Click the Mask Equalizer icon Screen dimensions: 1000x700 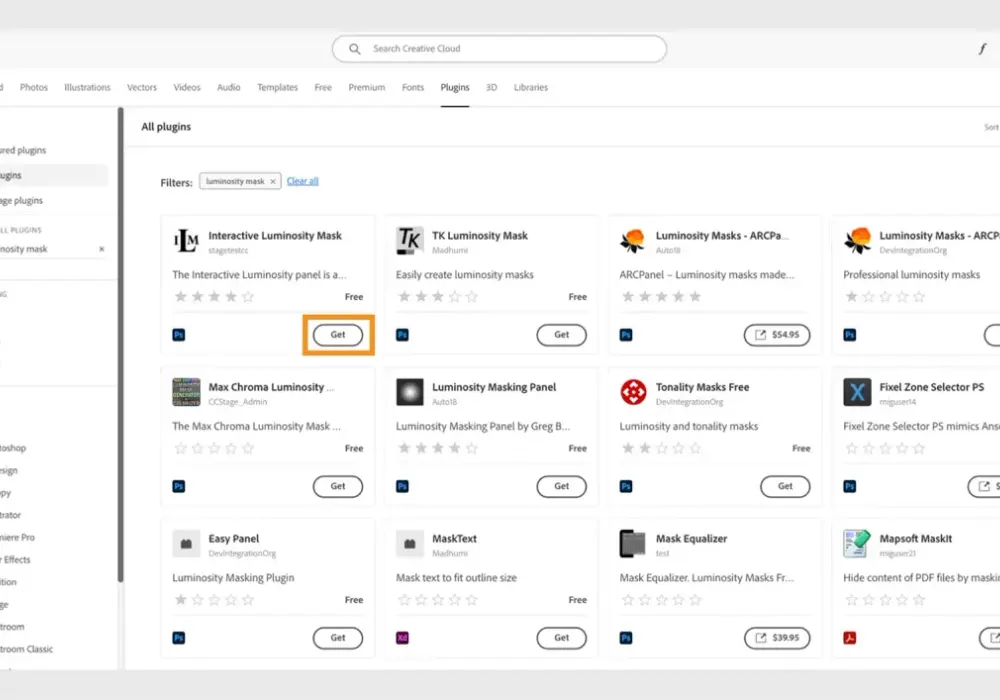(x=633, y=544)
